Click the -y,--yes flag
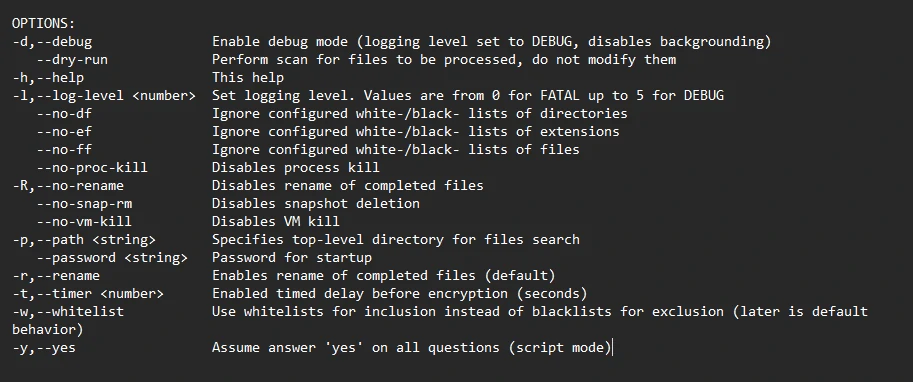Screen dimensions: 913x382 click(44, 349)
